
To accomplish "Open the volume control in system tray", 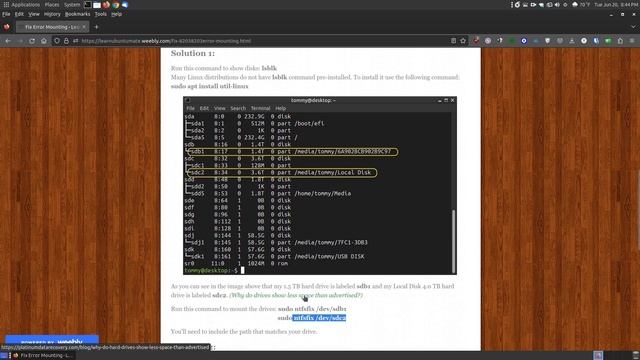I will (557, 5).
